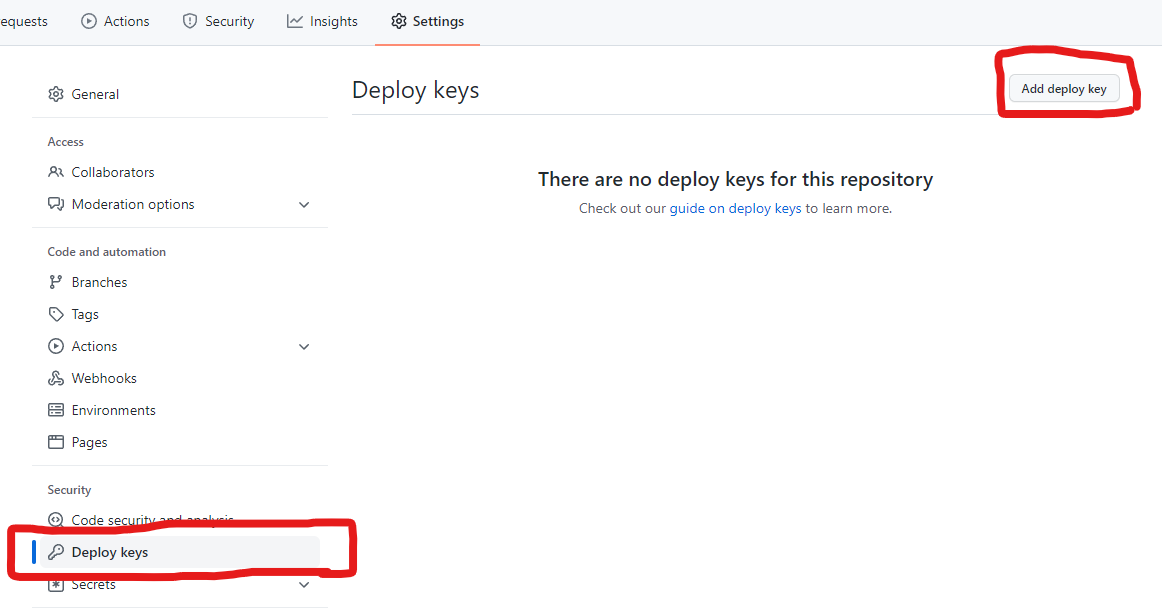Image resolution: width=1162 pixels, height=615 pixels.
Task: Expand the sidebar Actions chevron
Action: 304,347
